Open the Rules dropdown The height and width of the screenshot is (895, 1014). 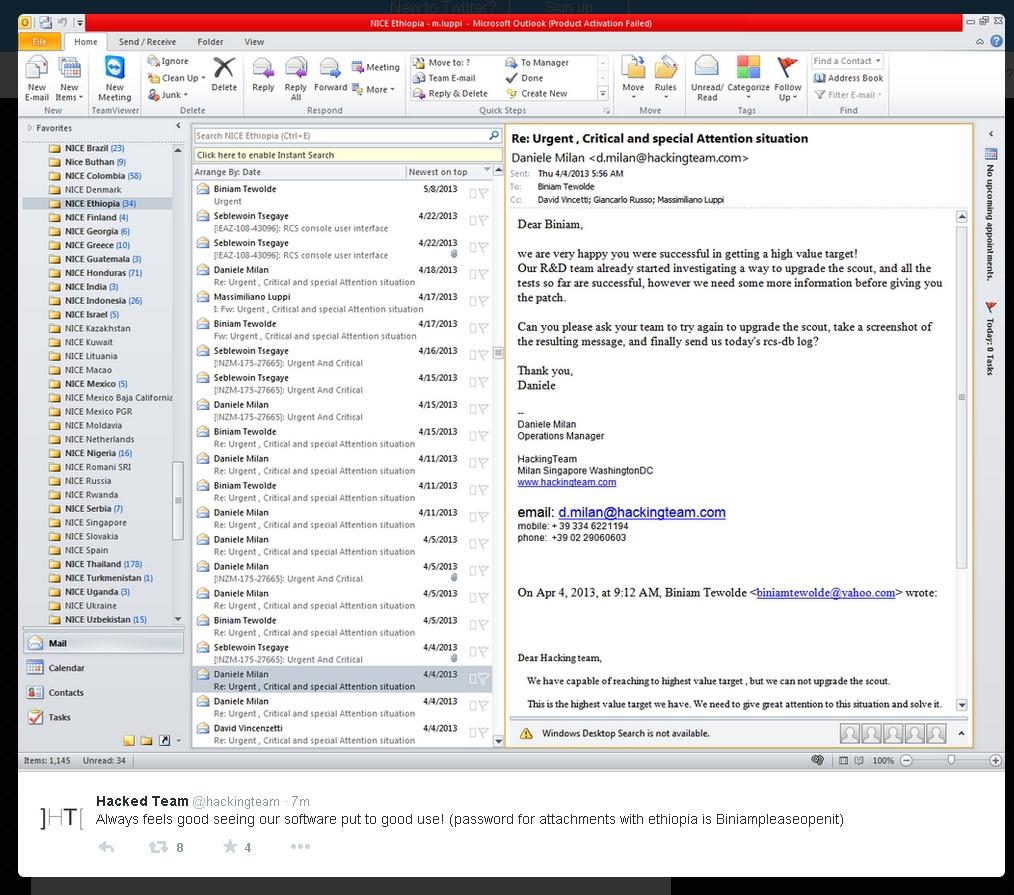(665, 78)
